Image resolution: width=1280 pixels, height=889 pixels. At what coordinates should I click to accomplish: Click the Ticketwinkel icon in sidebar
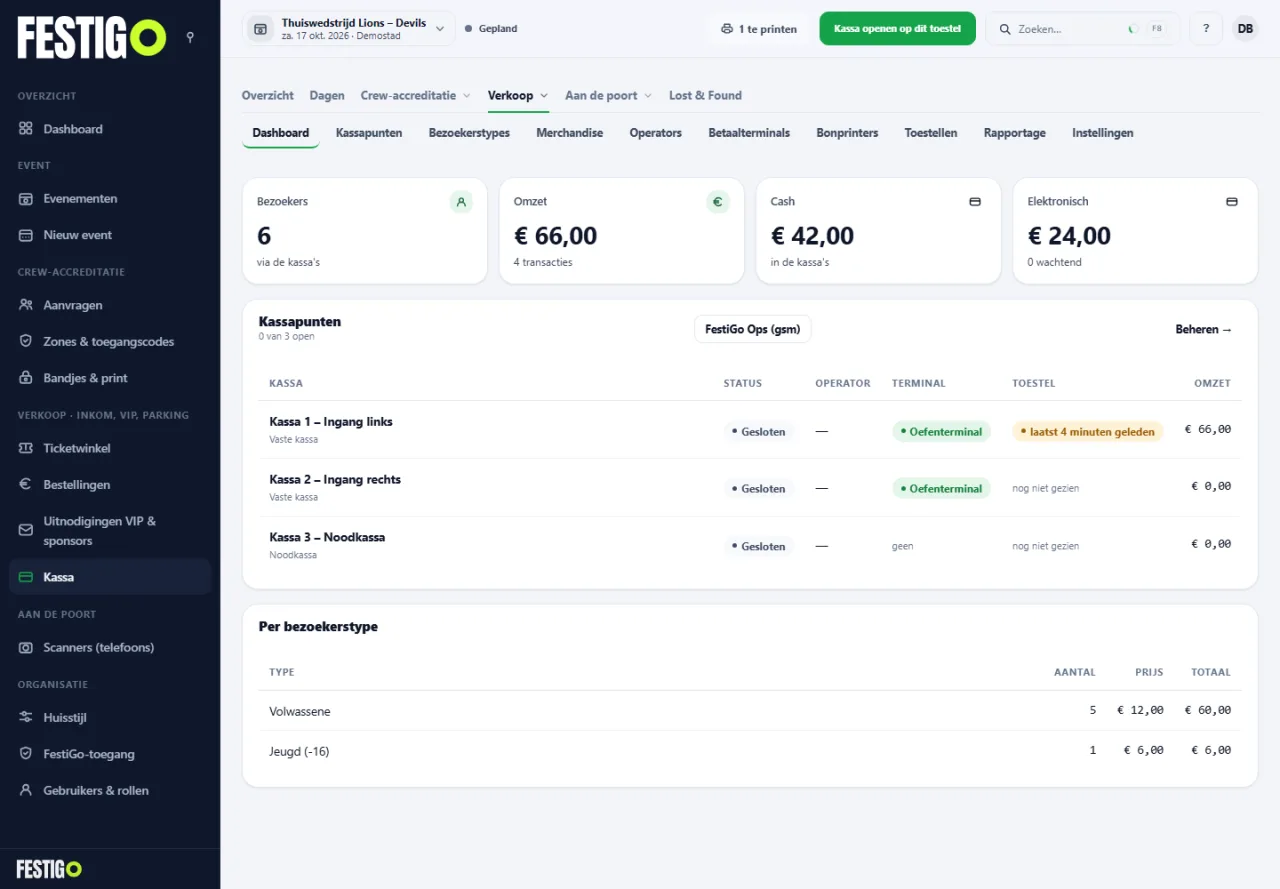[x=26, y=448]
